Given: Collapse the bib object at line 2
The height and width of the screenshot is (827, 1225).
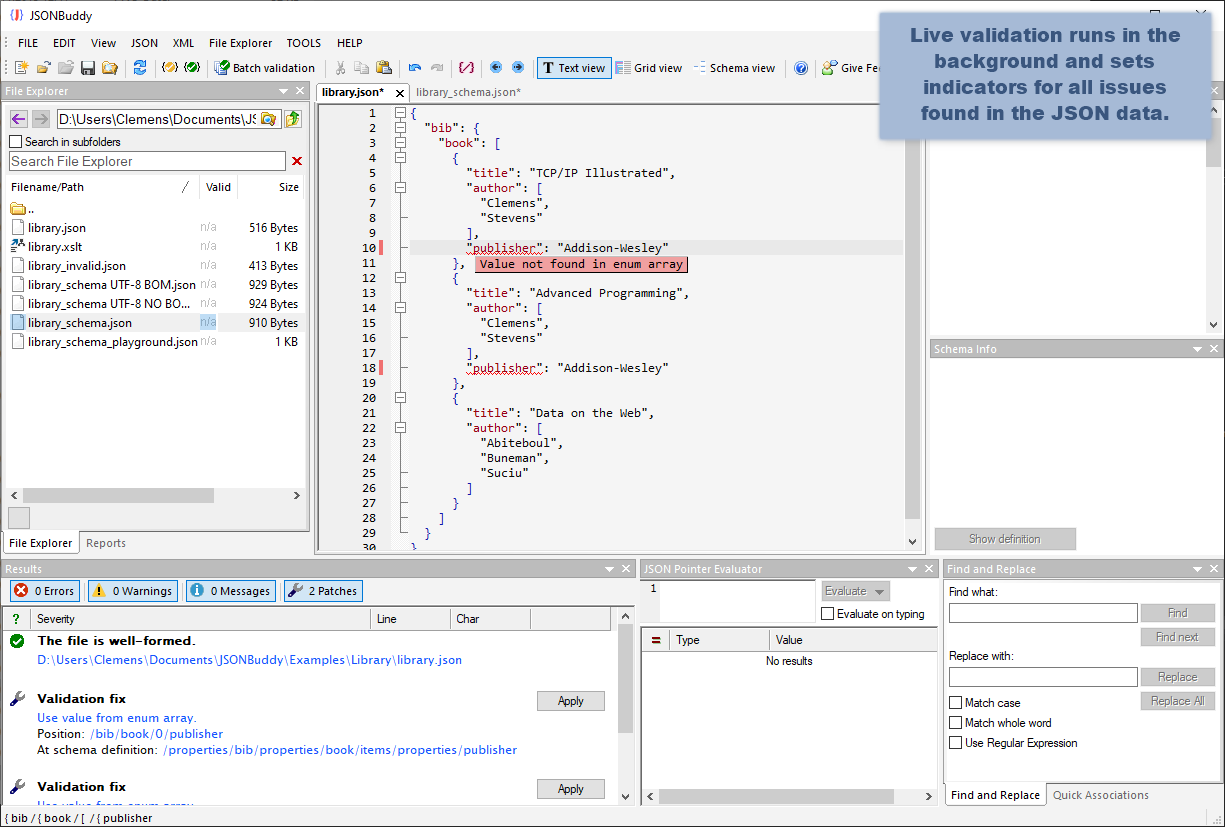Looking at the screenshot, I should pos(400,127).
